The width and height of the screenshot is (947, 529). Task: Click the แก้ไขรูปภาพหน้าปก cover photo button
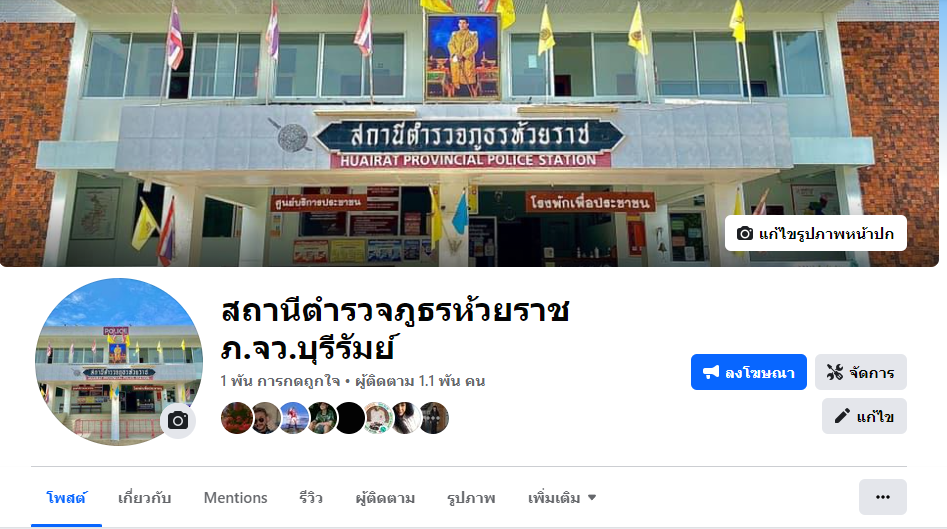coord(815,233)
